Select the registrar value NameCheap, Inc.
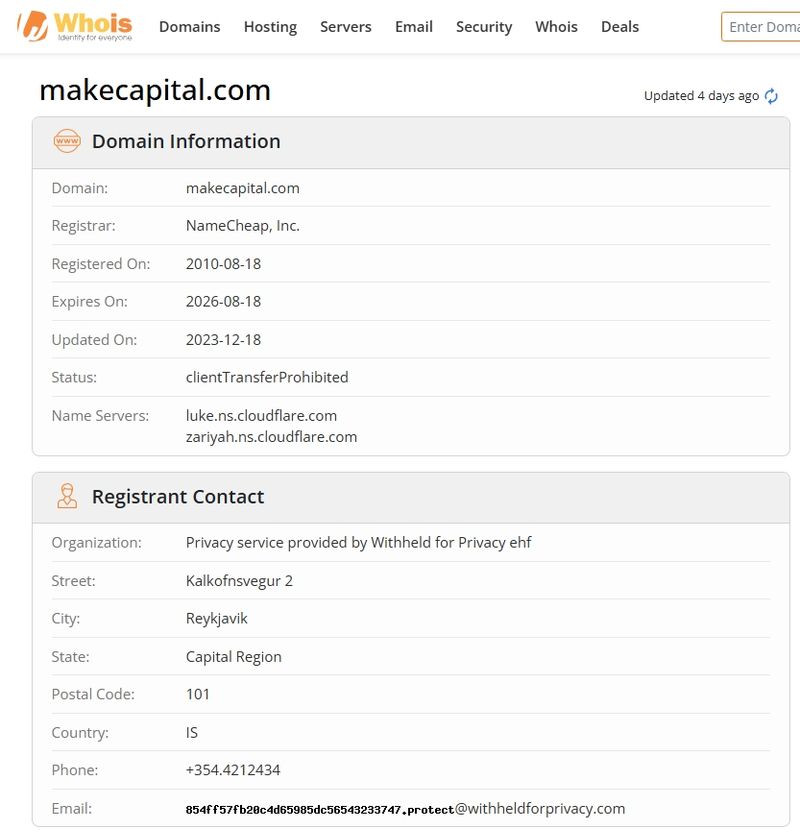The image size is (800, 833). click(243, 226)
